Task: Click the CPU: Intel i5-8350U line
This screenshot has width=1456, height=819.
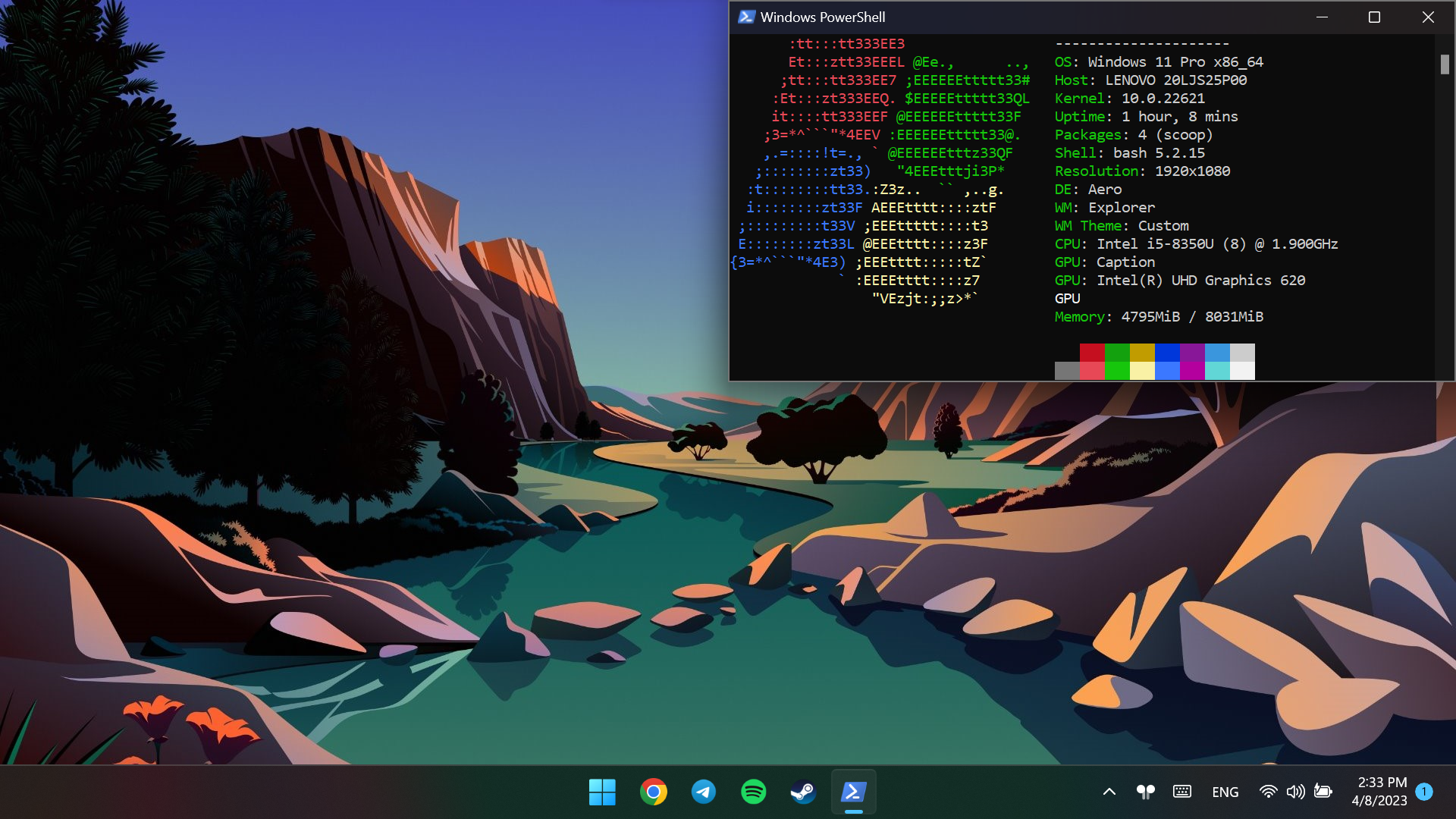Action: (1196, 244)
